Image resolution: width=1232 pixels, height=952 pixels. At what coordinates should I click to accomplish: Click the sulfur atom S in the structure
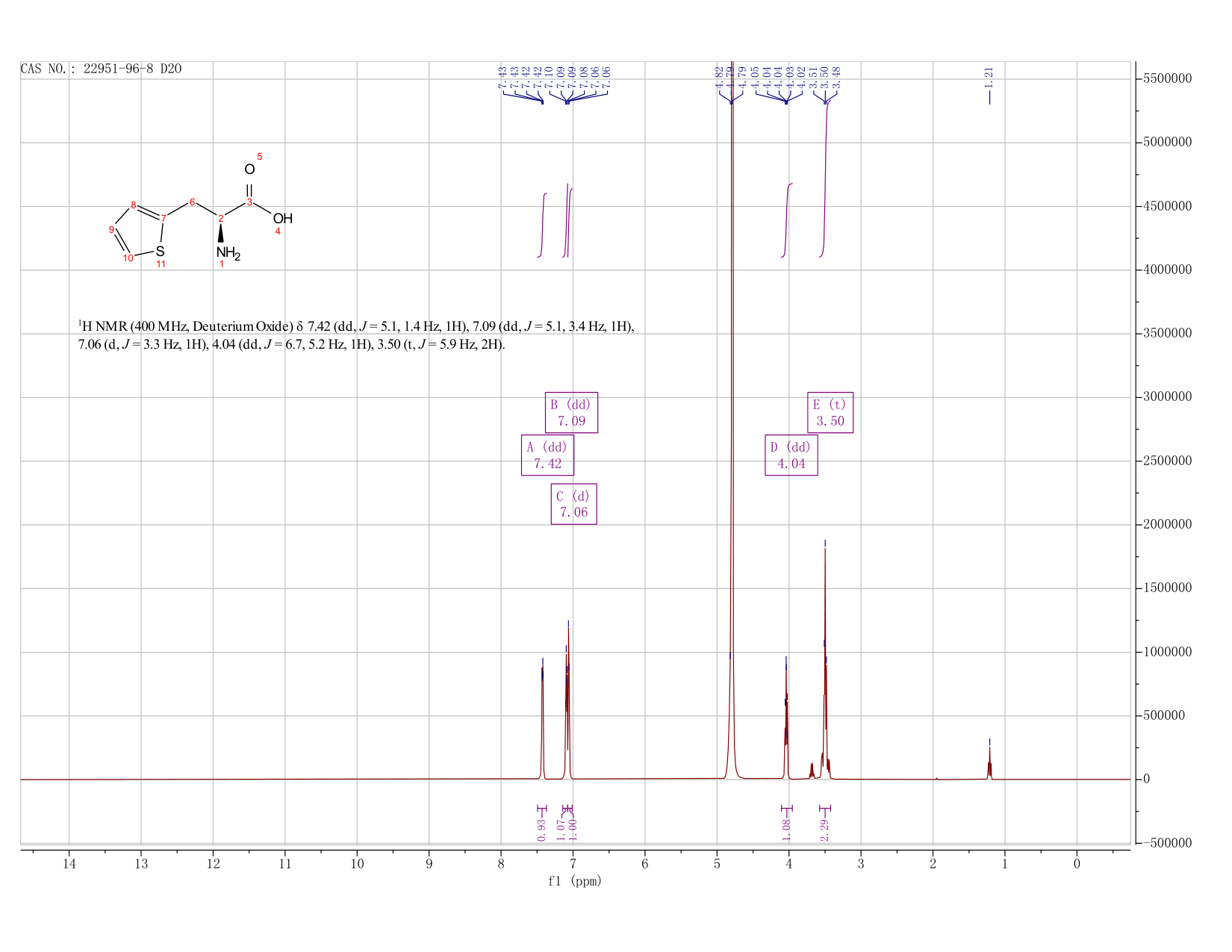[x=160, y=252]
